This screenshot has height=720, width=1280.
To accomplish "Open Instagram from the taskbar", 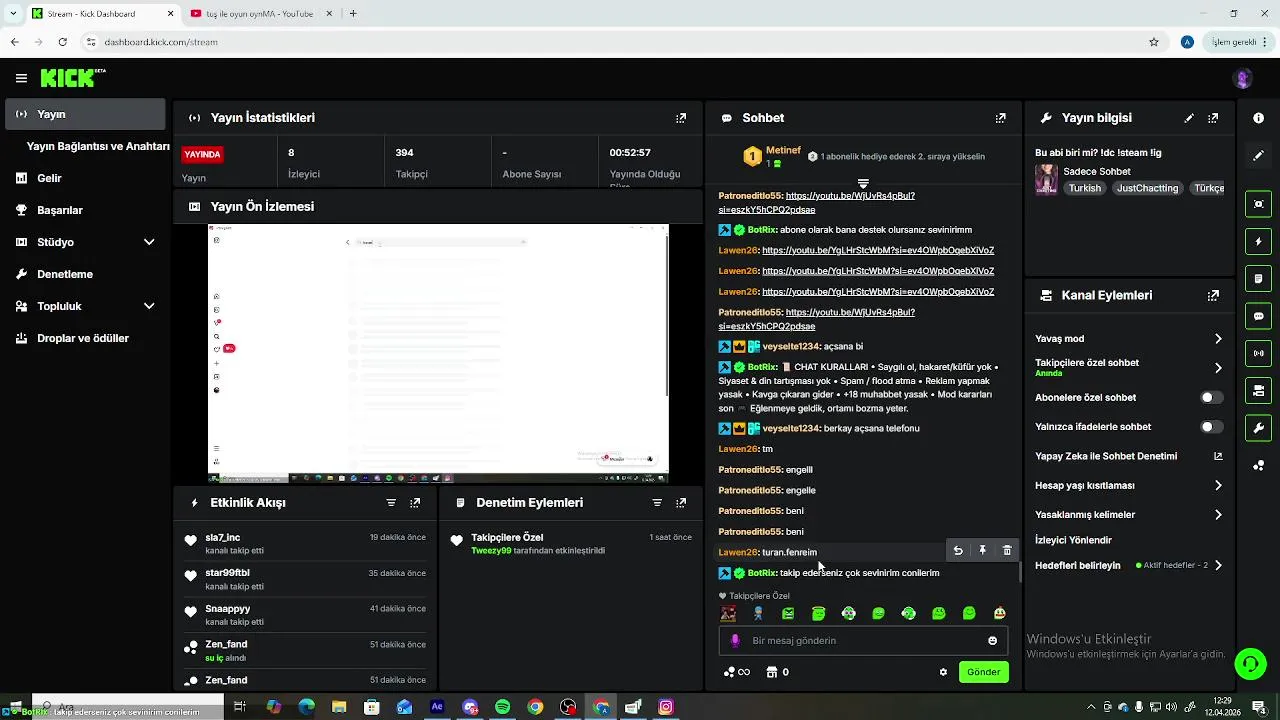I will (666, 707).
